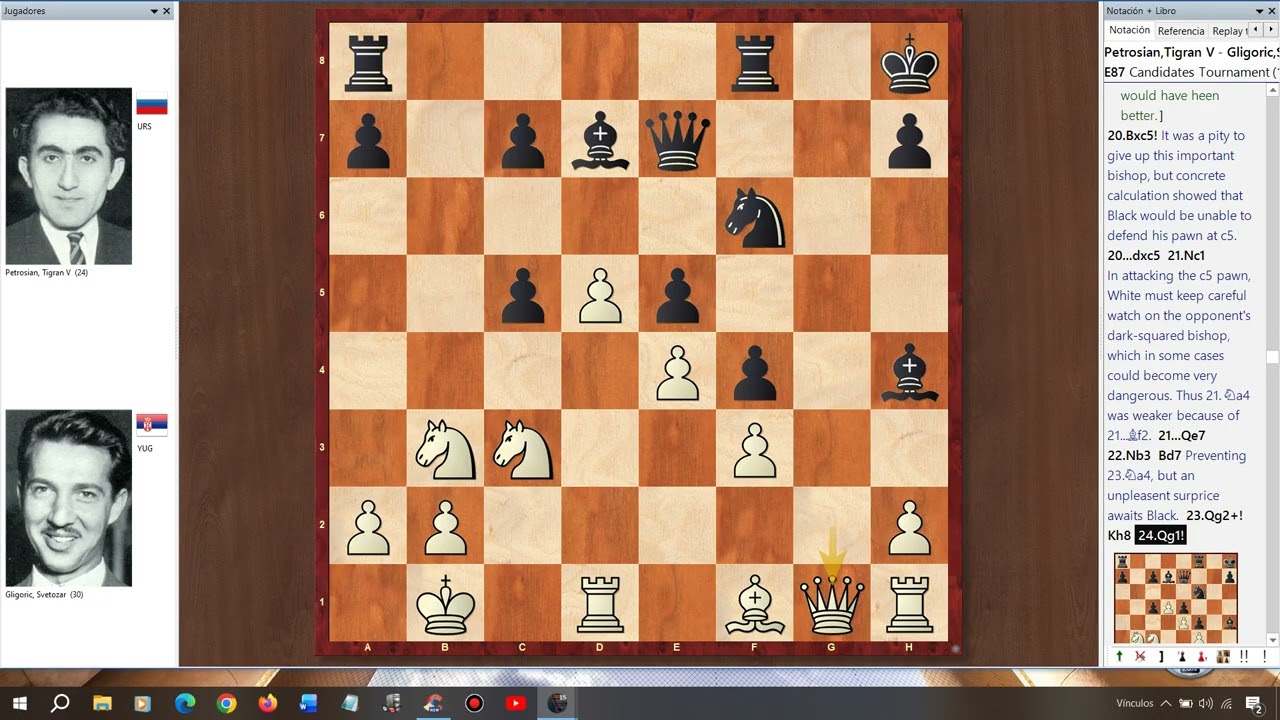This screenshot has height=720, width=1280.
Task: Select the black rook on a8
Action: coord(368,62)
